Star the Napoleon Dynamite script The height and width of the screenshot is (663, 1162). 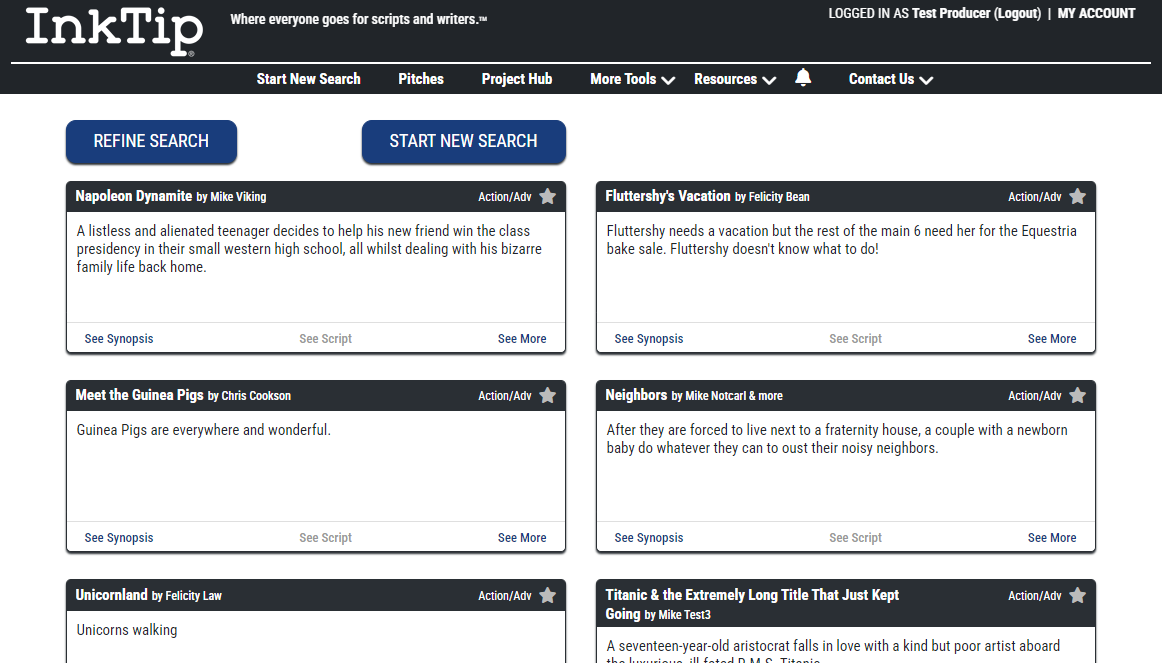coord(547,197)
